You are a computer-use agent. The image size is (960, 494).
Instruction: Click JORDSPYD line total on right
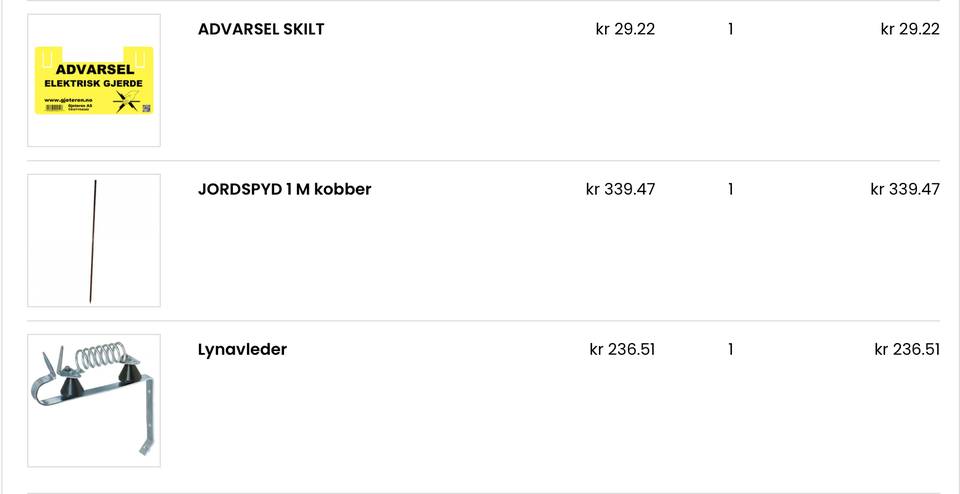click(905, 189)
